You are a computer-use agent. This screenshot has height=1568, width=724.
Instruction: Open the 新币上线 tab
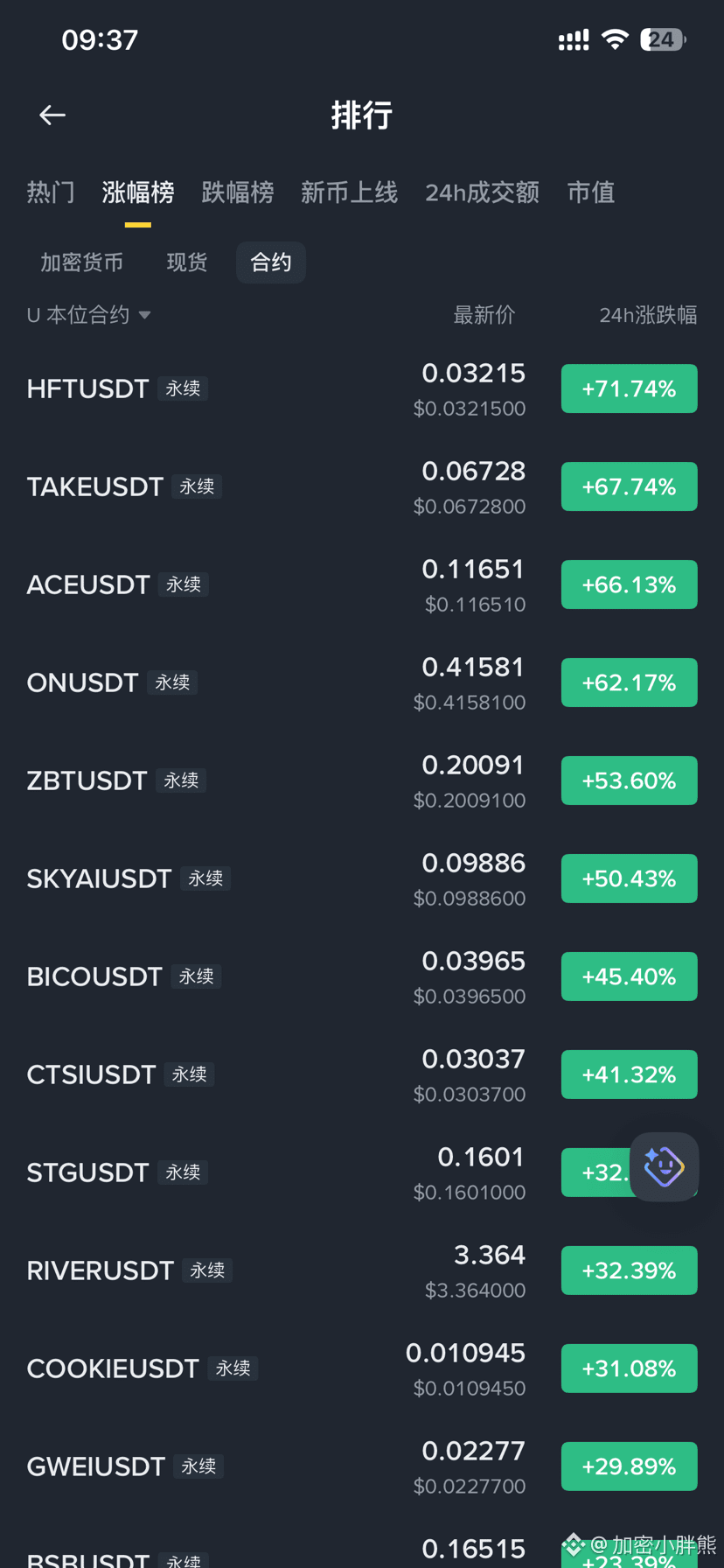tap(350, 192)
